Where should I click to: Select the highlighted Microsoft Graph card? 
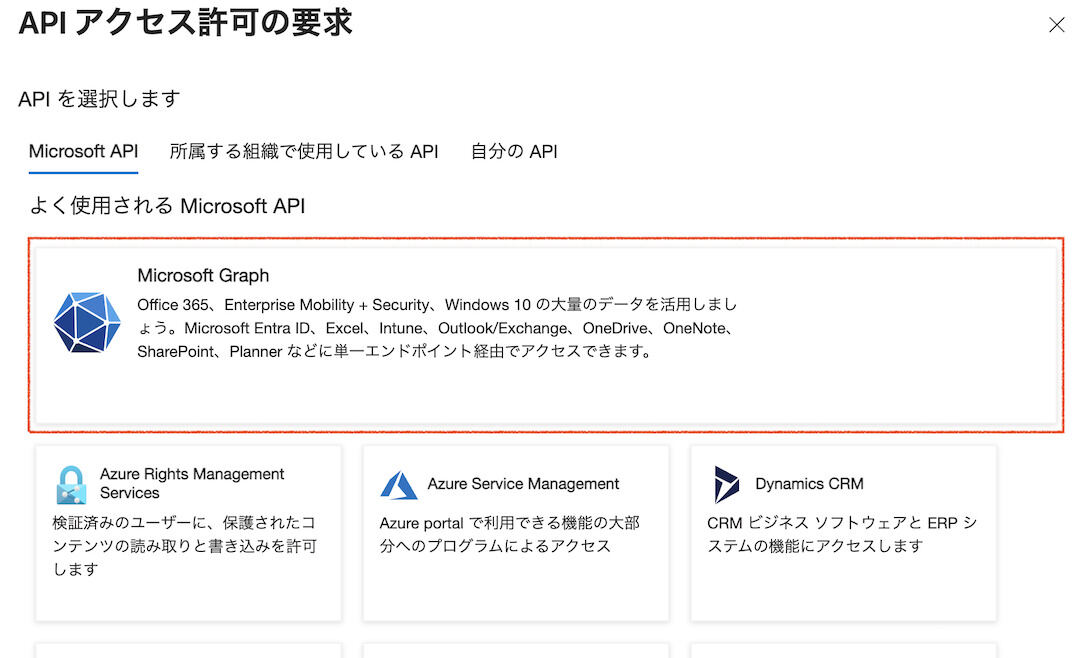[x=540, y=330]
